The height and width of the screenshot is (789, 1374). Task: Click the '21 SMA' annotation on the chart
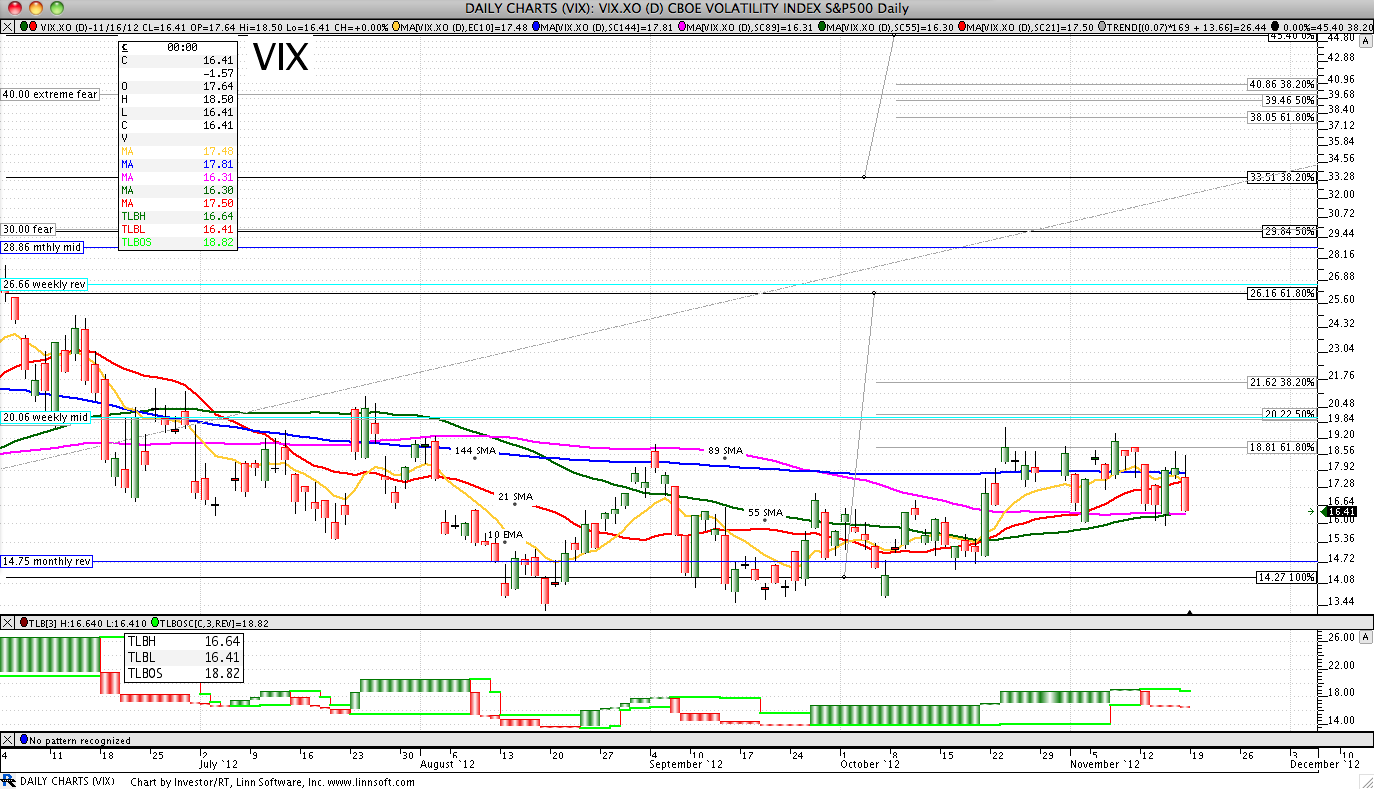515,497
